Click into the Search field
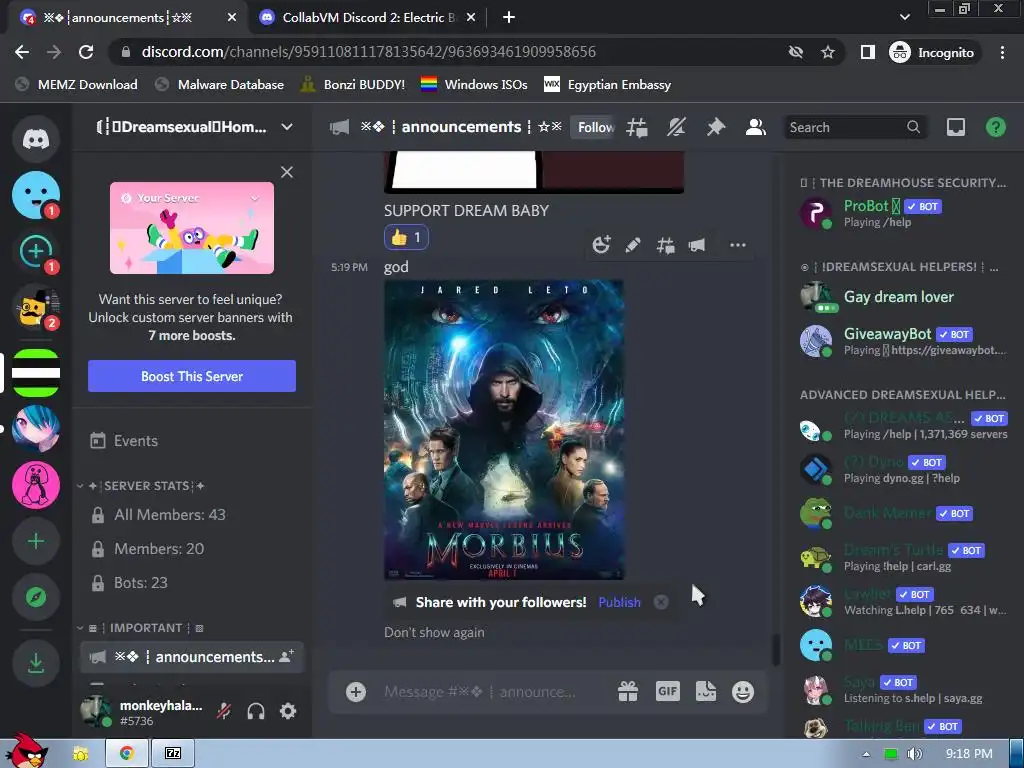Screen dimensions: 1024x768 (x=856, y=127)
